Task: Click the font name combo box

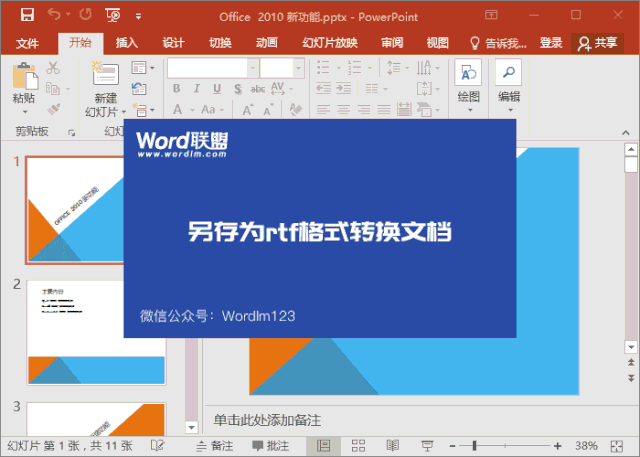Action: point(212,68)
